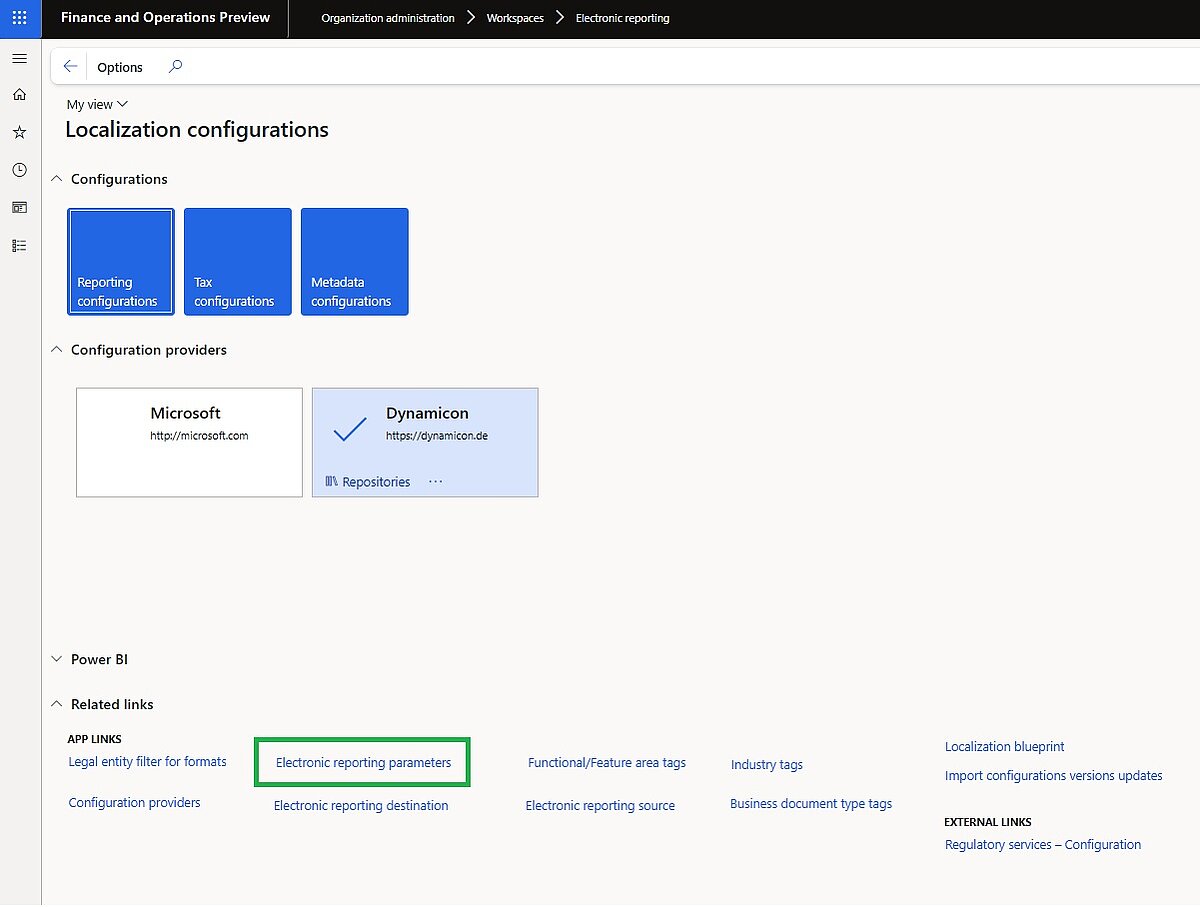Viewport: 1200px width, 907px height.
Task: Open Modules list icon in sidebar
Action: click(x=19, y=246)
